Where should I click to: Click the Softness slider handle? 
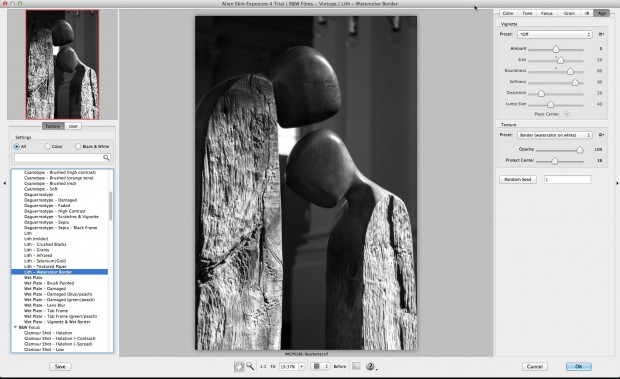click(575, 82)
